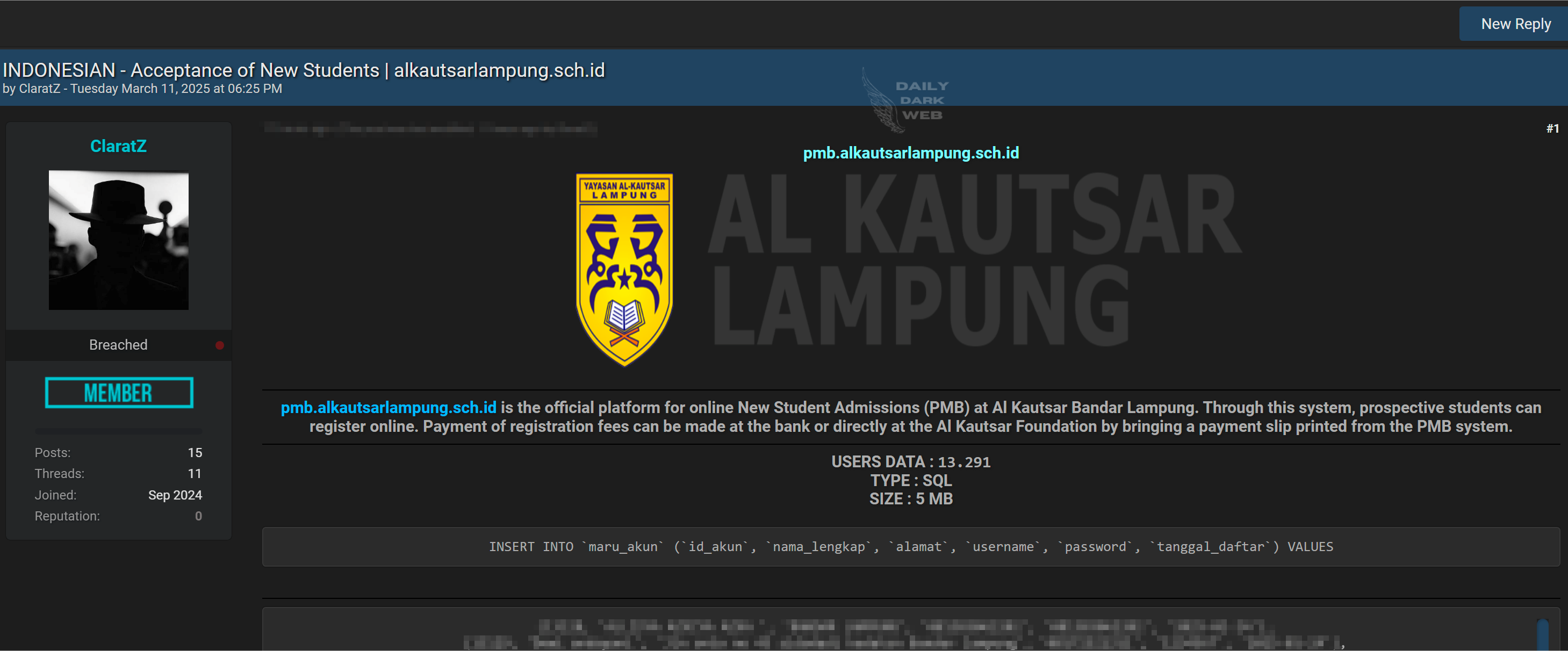Viewport: 1568px width, 651px height.
Task: Click the Posts count 15
Action: pos(195,453)
